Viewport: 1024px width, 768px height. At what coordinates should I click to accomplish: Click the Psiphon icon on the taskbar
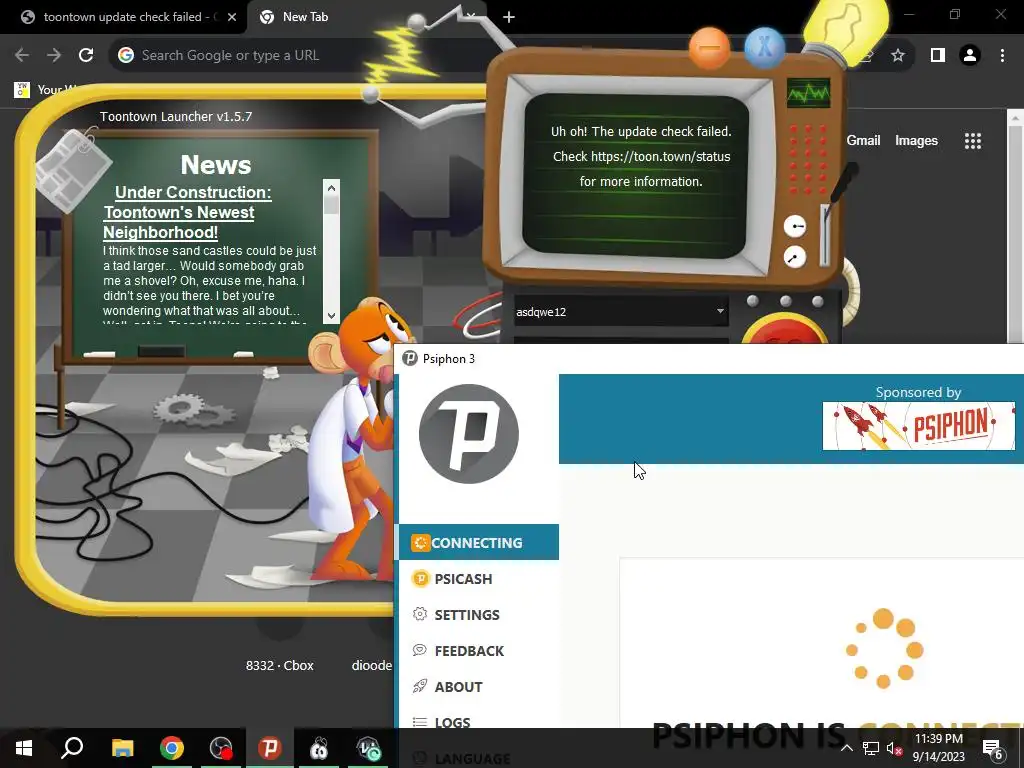[x=270, y=748]
